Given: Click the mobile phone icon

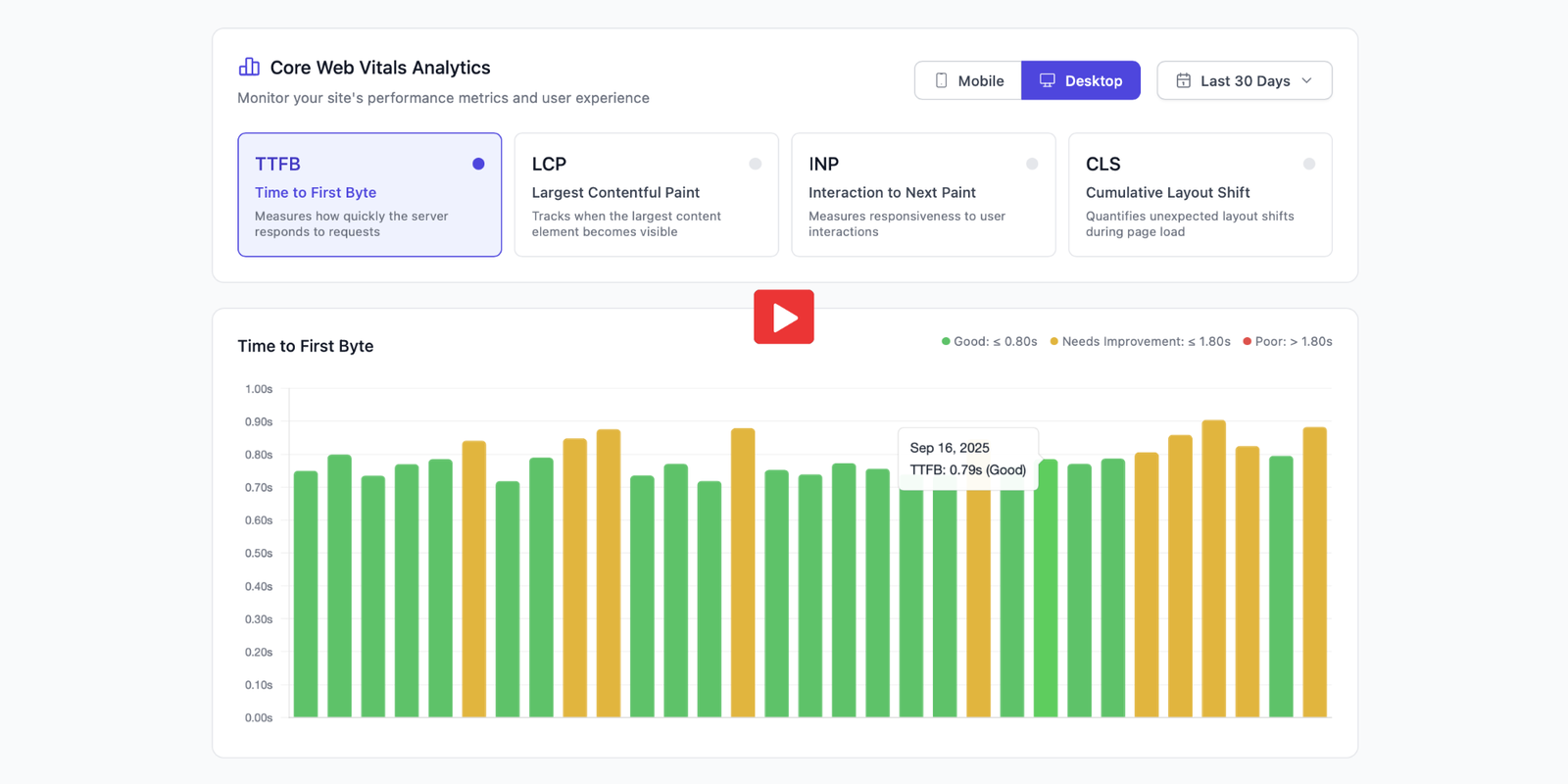Looking at the screenshot, I should click(x=941, y=80).
